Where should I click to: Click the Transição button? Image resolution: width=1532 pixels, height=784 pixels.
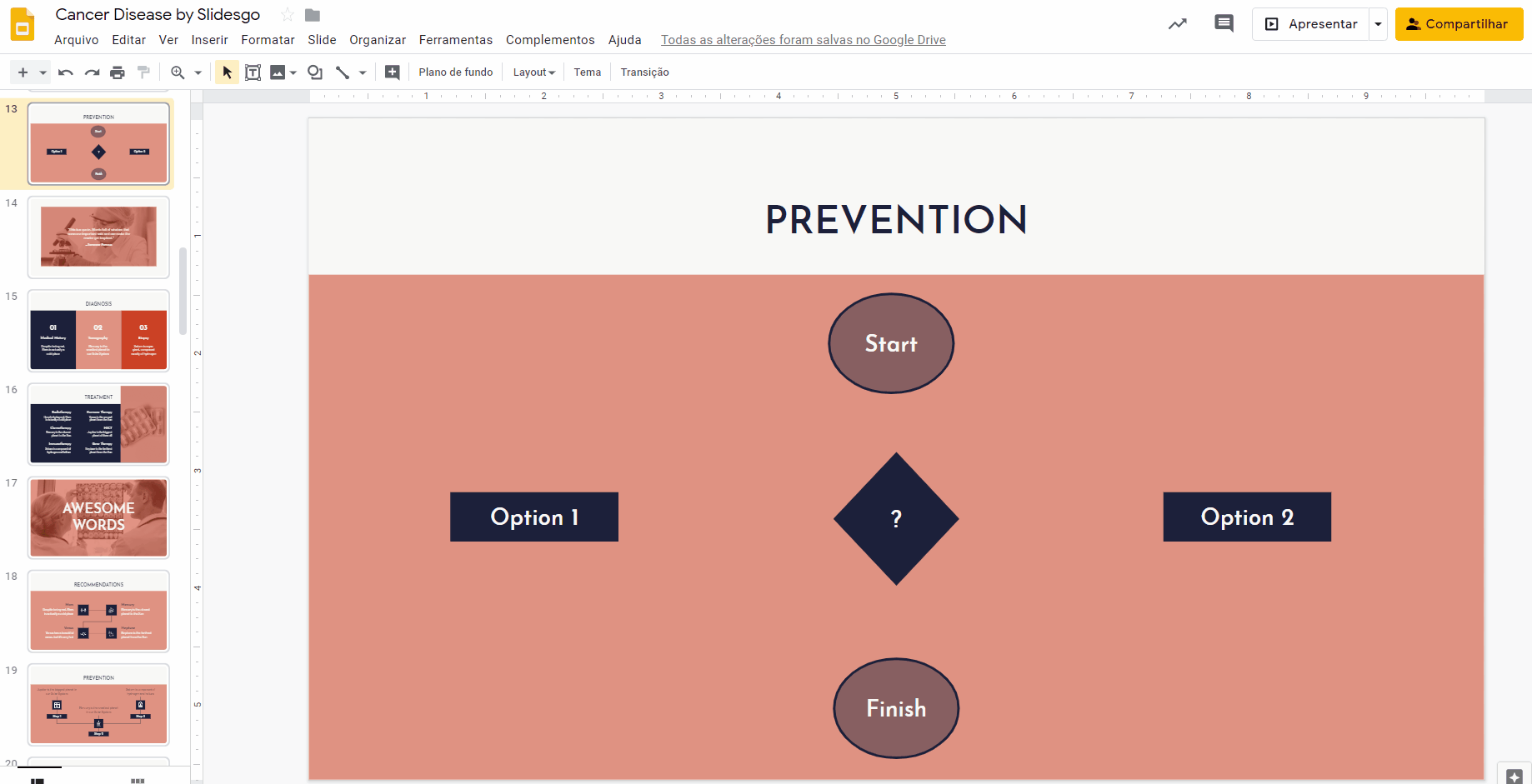645,72
